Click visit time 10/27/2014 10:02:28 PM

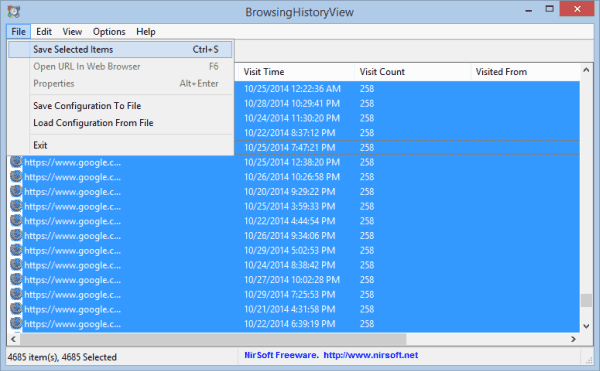[292, 280]
